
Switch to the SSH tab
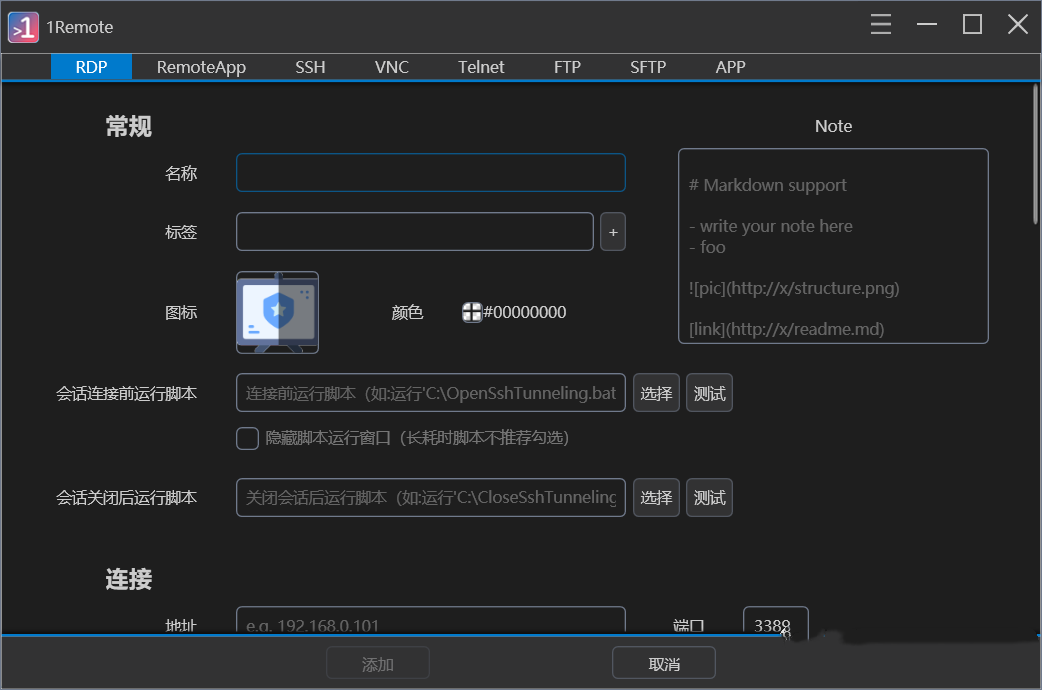[x=310, y=67]
